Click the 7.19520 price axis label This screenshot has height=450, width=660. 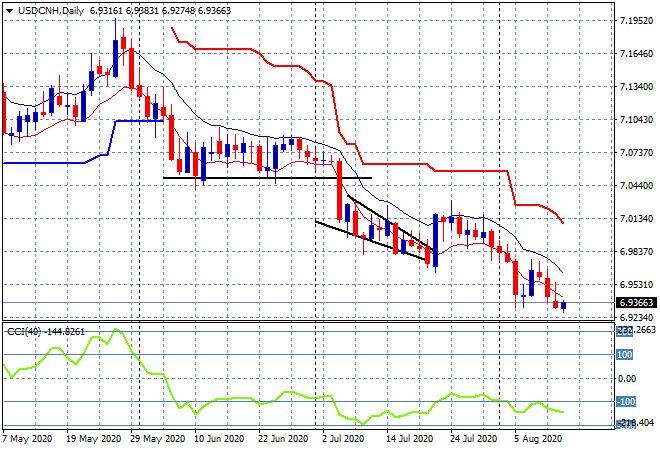[x=636, y=20]
